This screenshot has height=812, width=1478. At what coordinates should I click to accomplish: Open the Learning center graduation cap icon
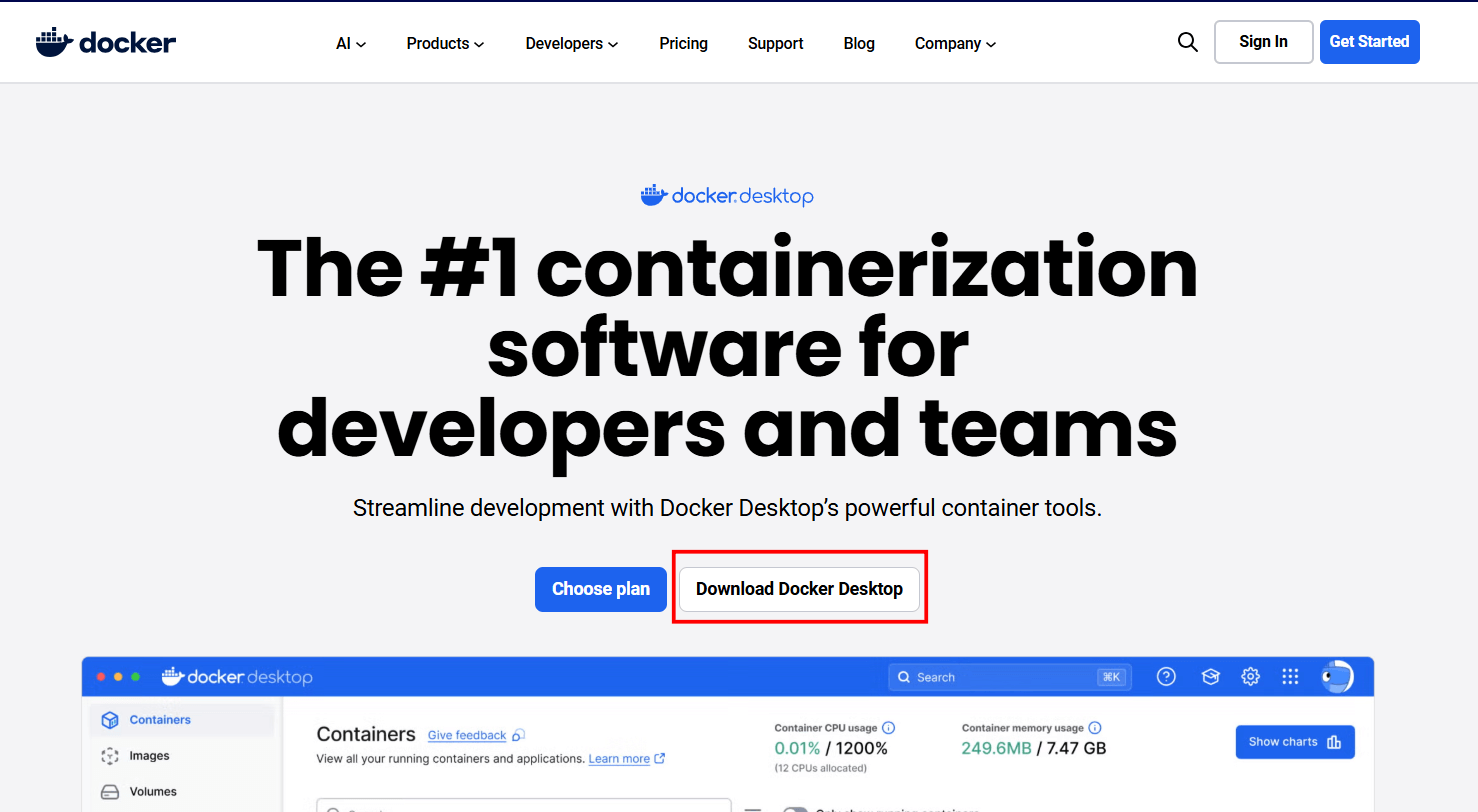click(x=1210, y=677)
